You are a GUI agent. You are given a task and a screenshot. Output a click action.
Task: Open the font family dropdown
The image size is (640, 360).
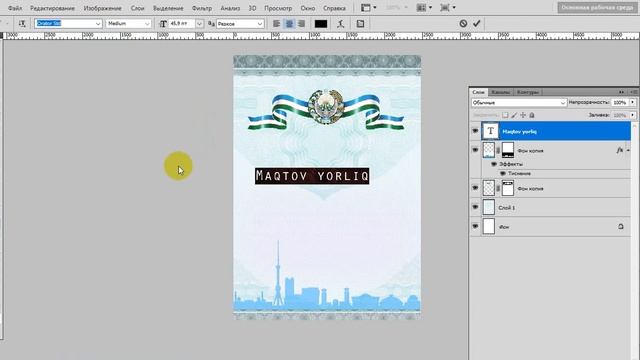[98, 24]
